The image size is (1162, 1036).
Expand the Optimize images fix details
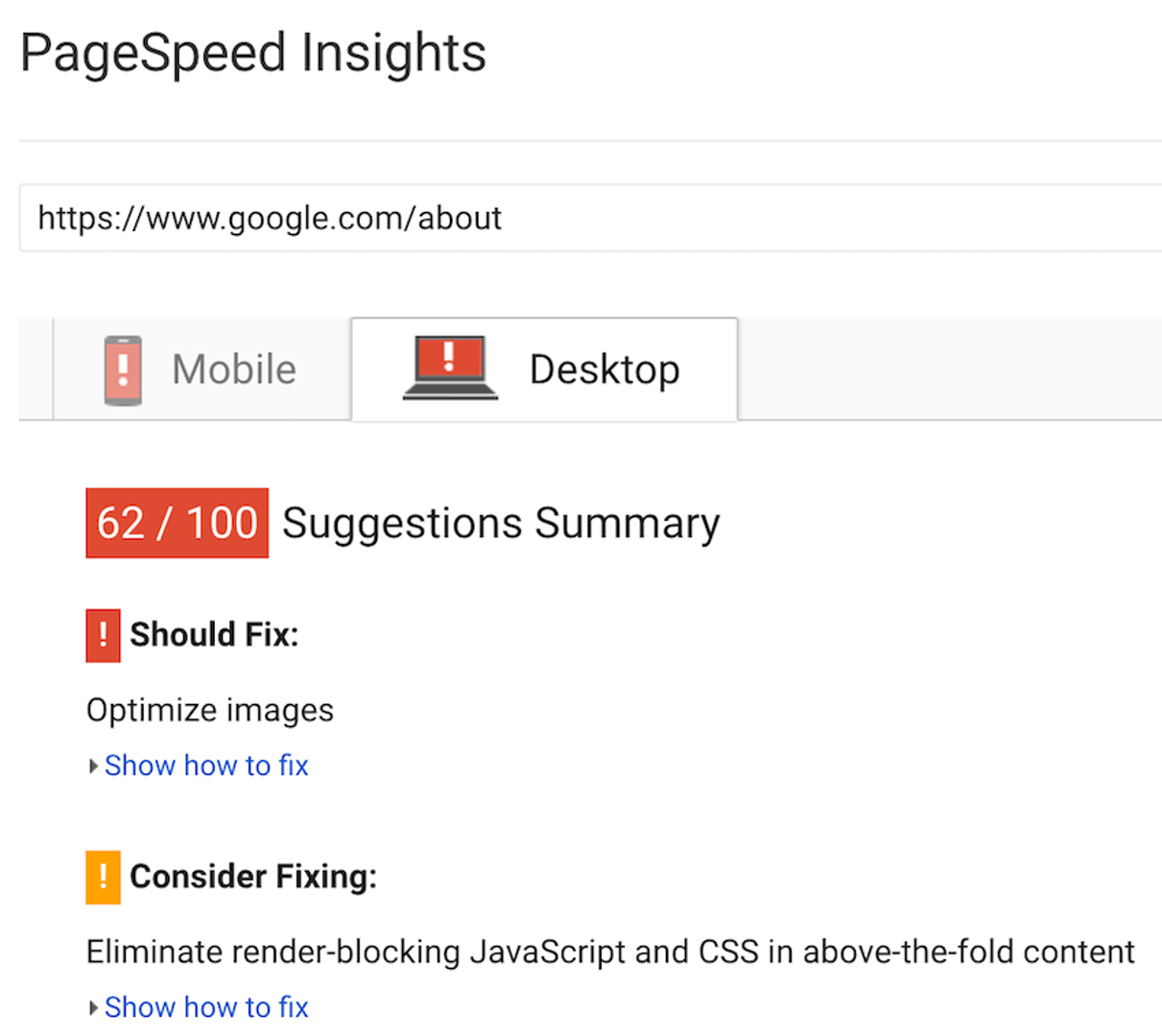(206, 765)
